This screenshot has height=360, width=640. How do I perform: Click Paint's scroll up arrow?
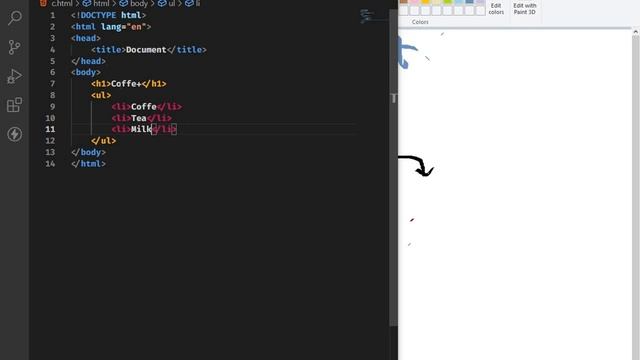pyautogui.click(x=636, y=32)
